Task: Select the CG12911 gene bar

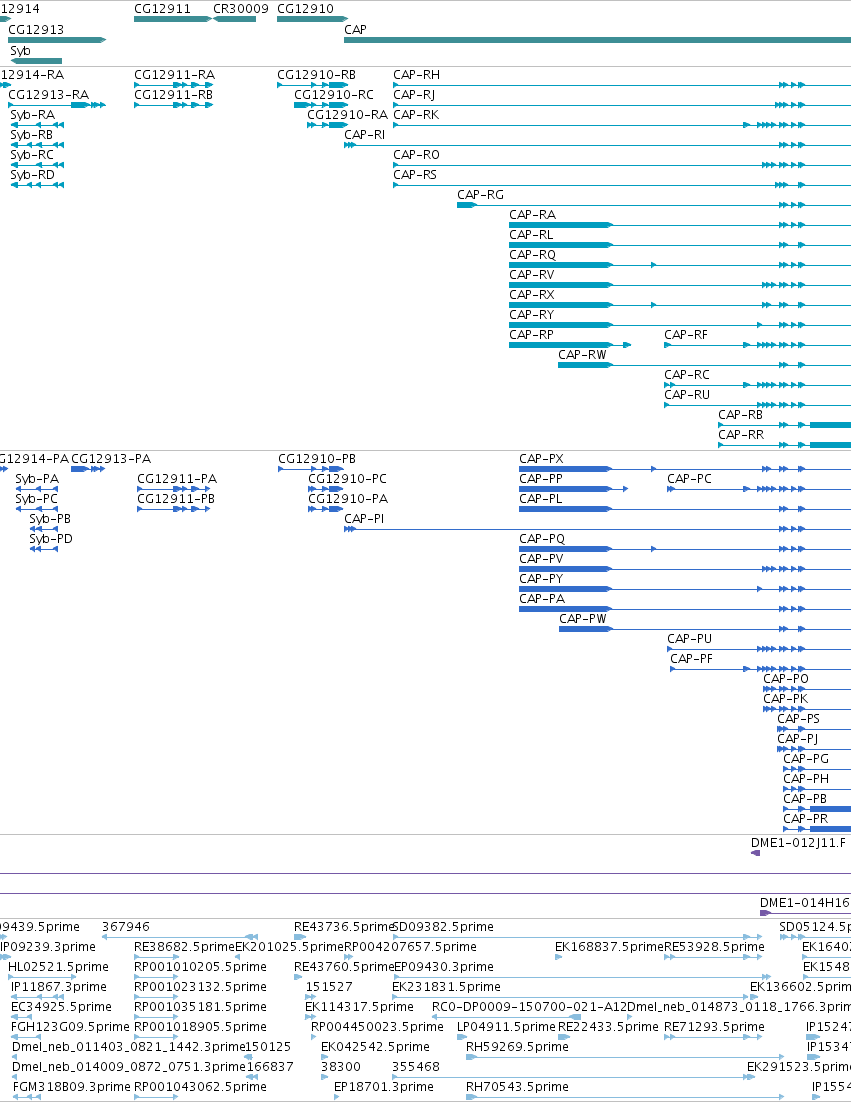Action: (173, 19)
